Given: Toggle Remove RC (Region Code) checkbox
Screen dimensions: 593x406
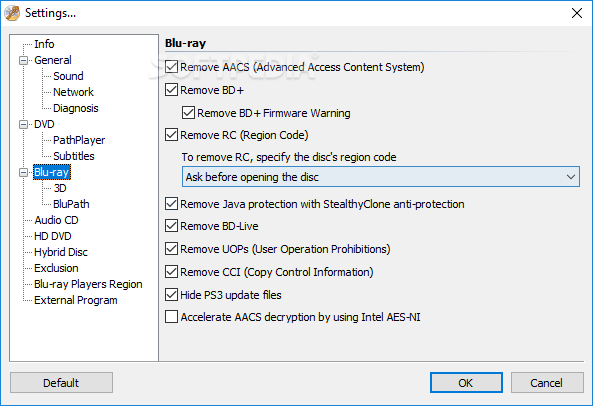Looking at the screenshot, I should click(171, 135).
